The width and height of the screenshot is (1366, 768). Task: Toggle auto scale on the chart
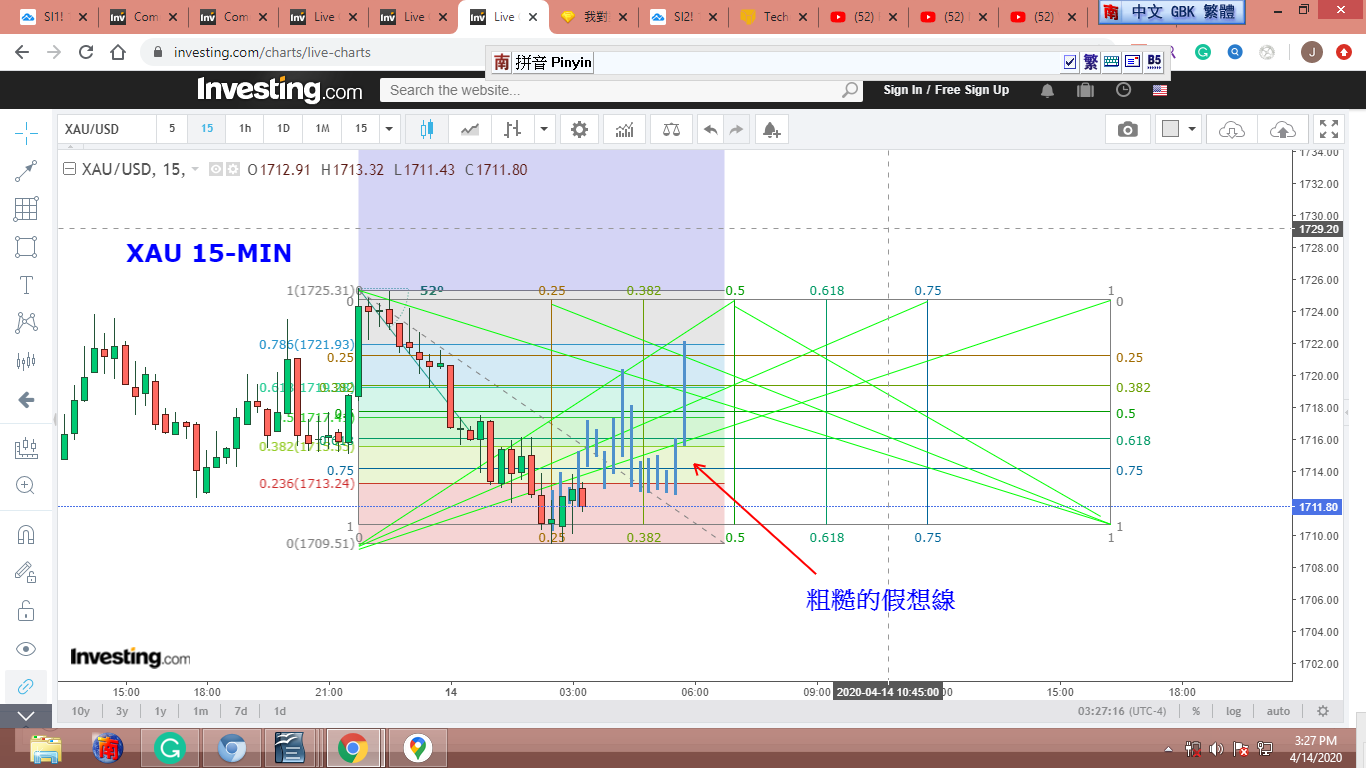[x=1278, y=711]
